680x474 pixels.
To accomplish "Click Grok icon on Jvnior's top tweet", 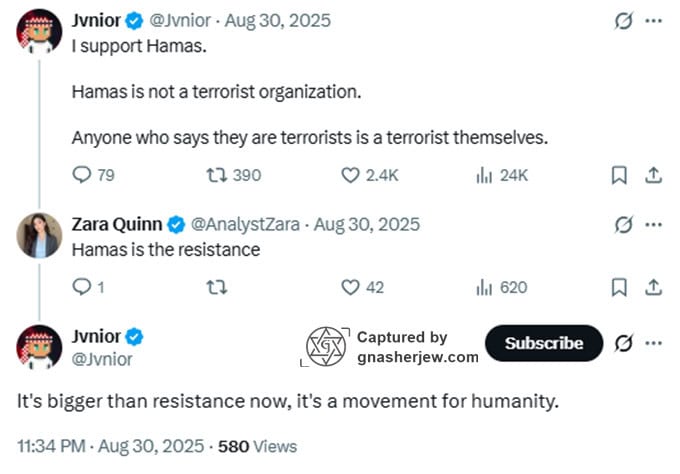I will (623, 21).
